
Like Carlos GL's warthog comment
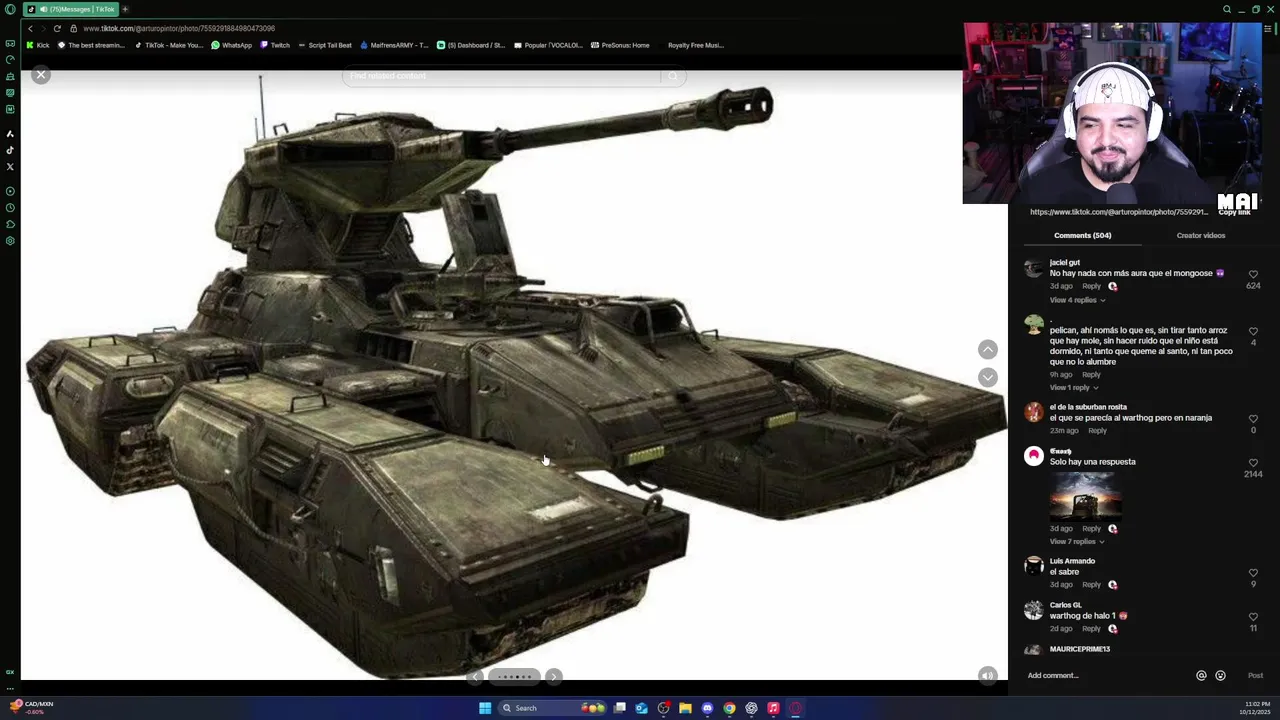point(1253,617)
